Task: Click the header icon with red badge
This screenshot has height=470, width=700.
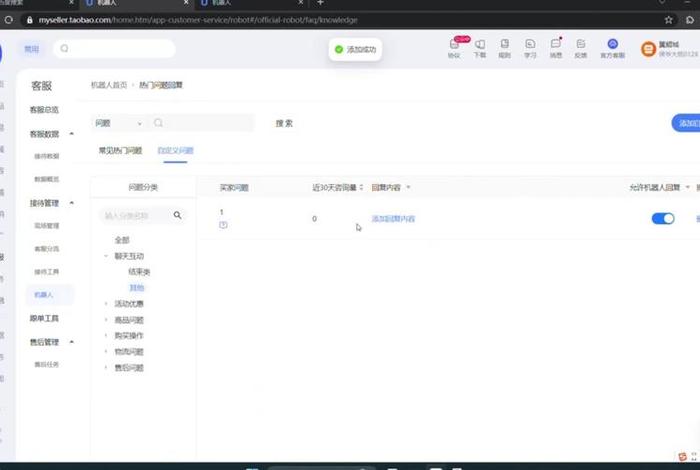Action: [x=454, y=47]
